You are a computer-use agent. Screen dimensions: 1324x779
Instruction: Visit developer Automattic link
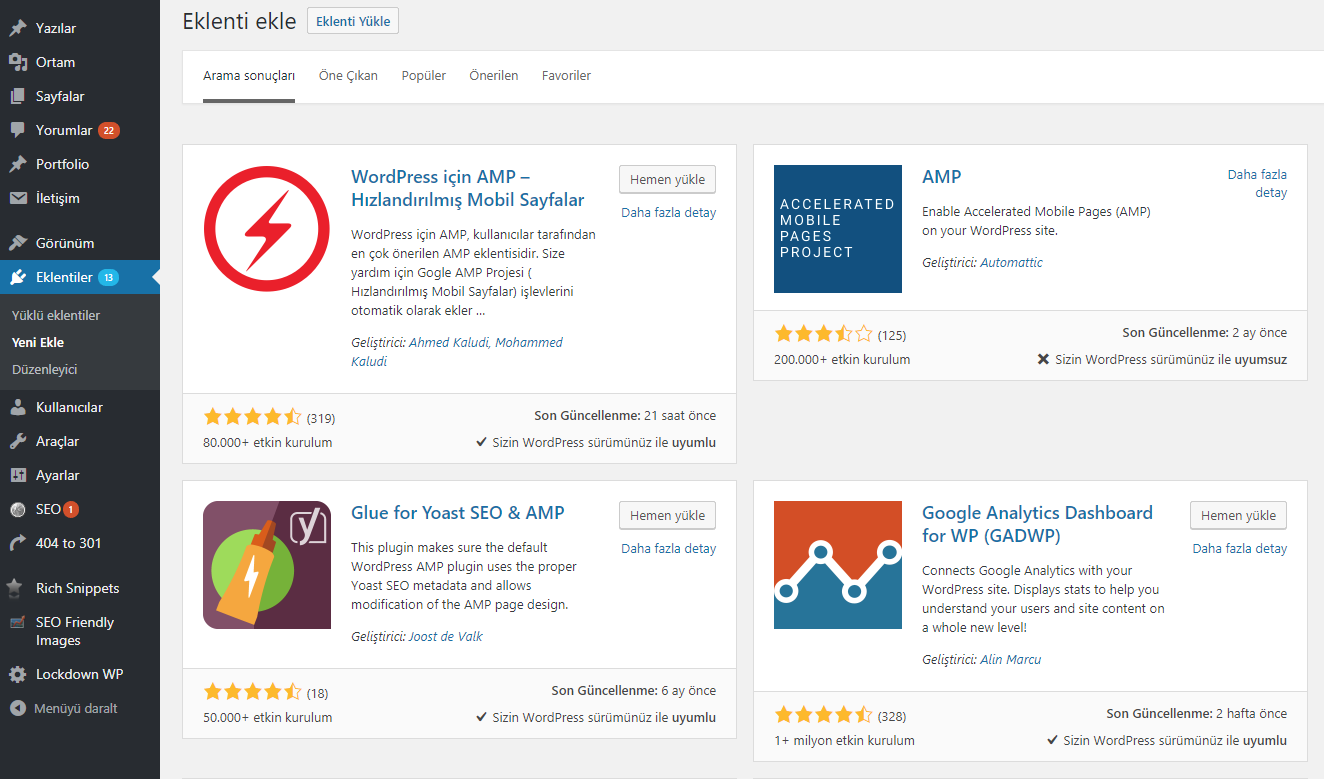[x=1011, y=263]
